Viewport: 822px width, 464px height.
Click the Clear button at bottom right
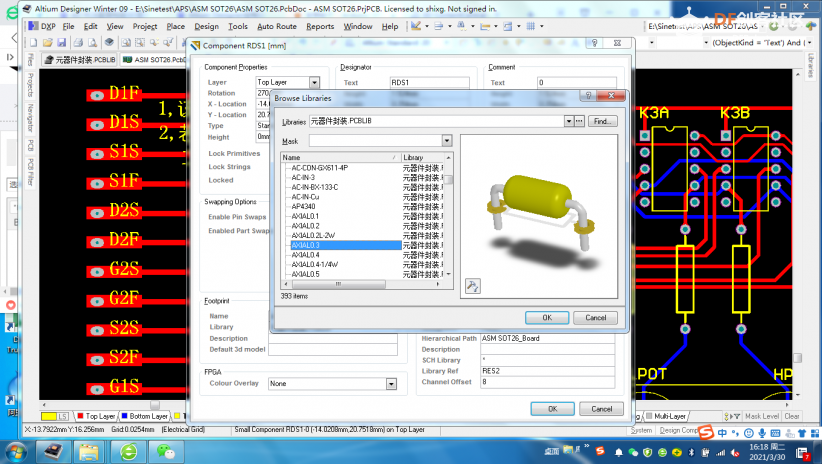pyautogui.click(x=792, y=416)
